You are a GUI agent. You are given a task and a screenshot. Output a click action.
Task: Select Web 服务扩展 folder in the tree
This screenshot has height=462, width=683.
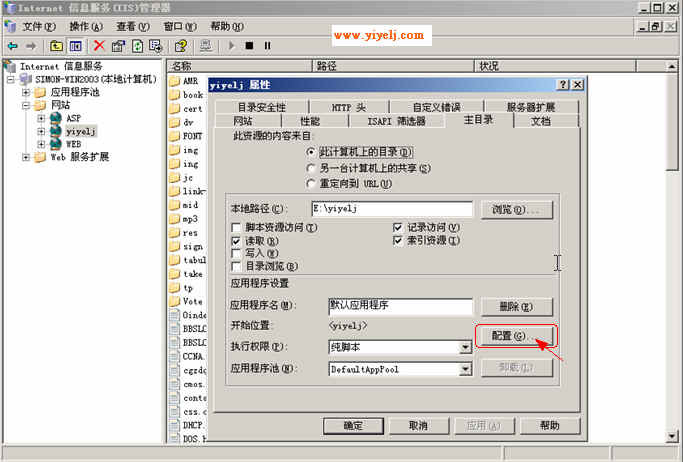79,157
